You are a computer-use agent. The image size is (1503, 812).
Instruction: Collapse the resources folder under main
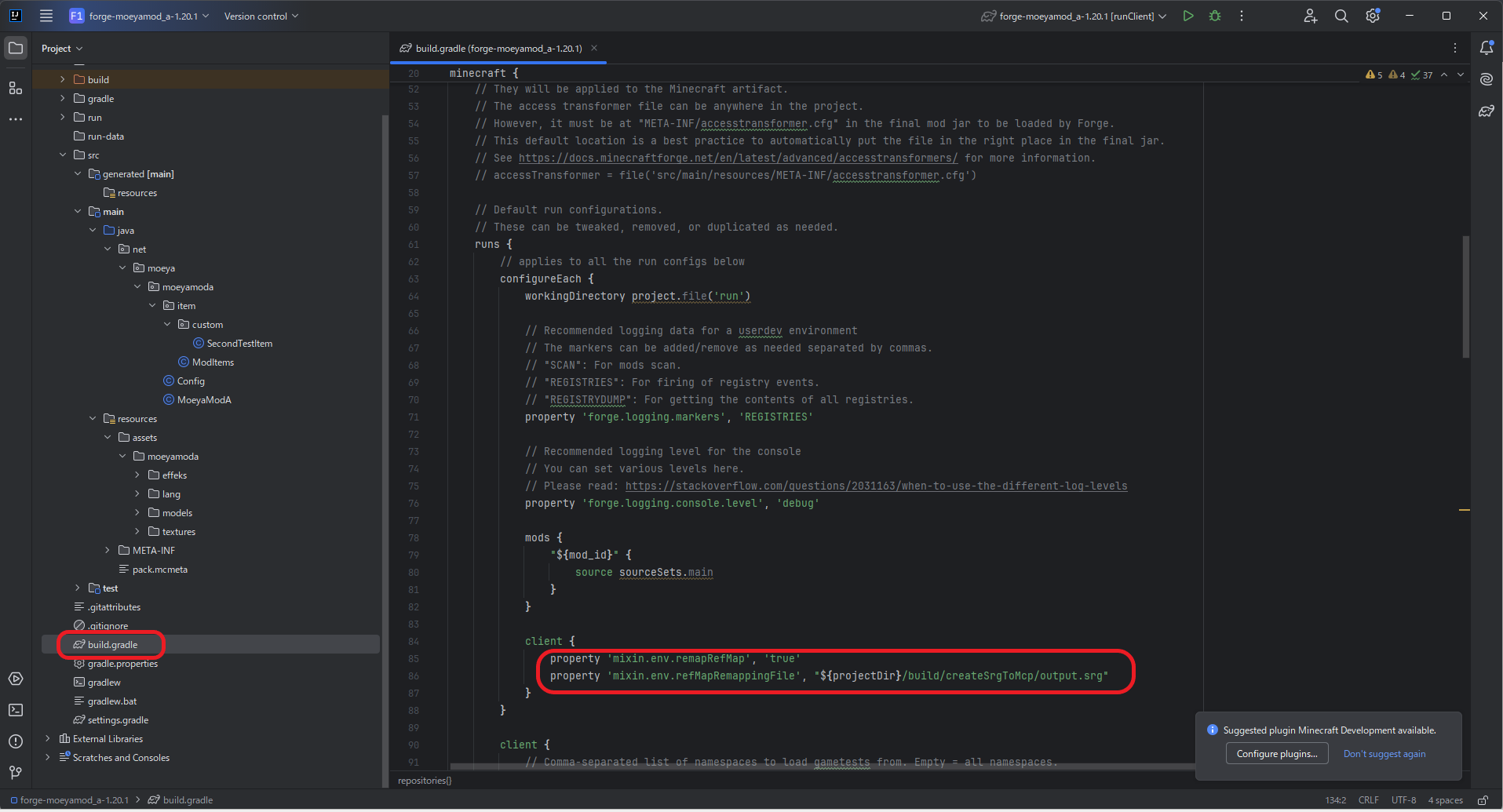point(93,419)
